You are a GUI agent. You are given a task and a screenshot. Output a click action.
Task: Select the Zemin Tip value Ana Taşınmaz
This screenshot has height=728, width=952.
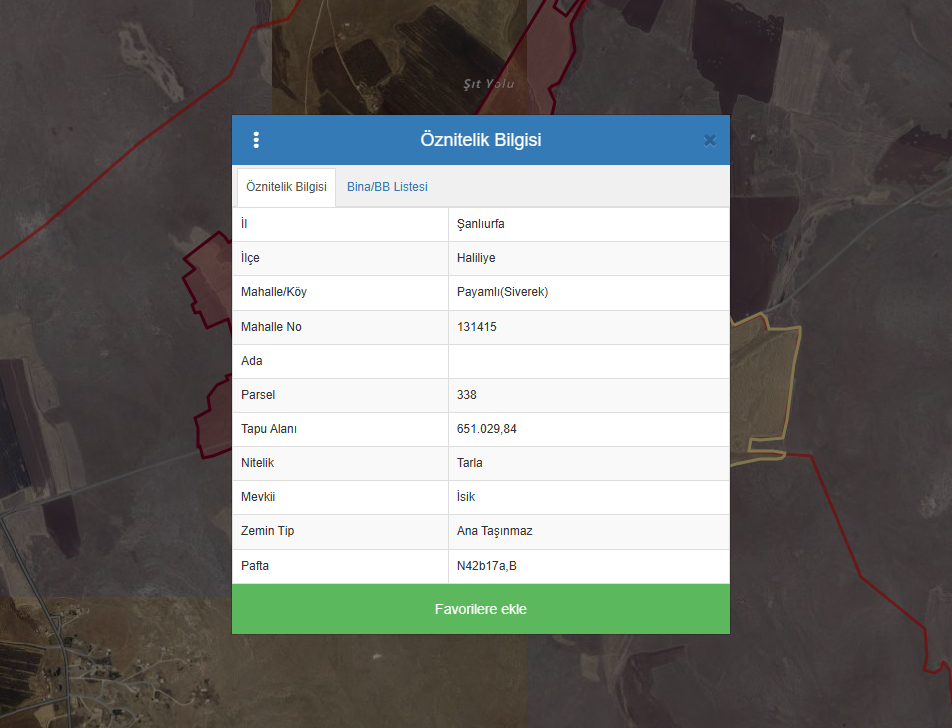[494, 531]
